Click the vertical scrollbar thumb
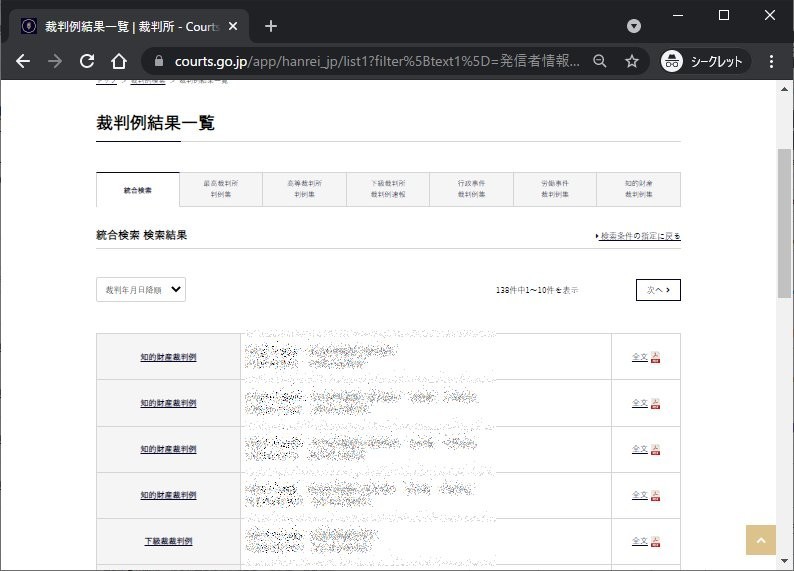The height and width of the screenshot is (571, 794). click(x=784, y=223)
